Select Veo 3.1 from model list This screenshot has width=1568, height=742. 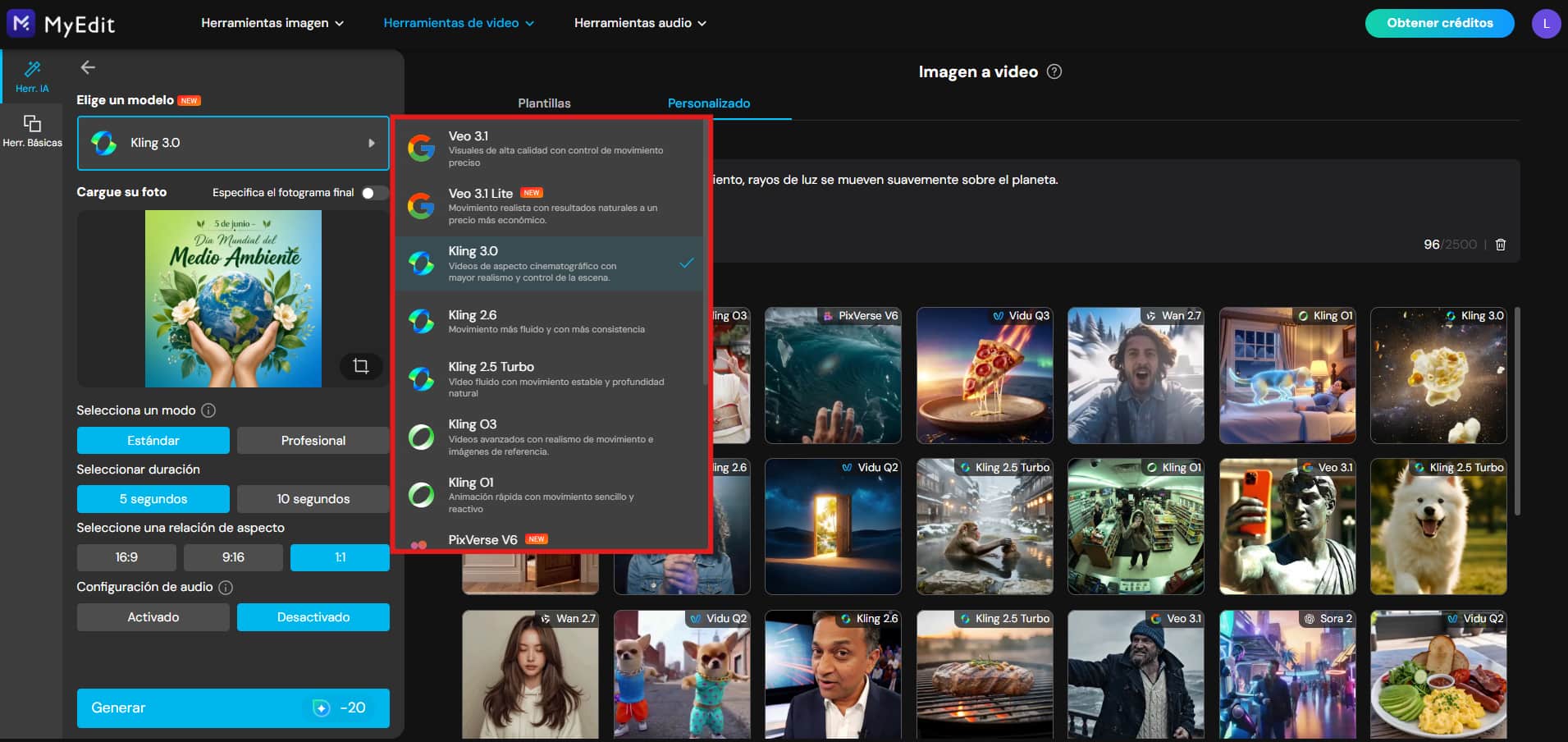click(x=550, y=149)
